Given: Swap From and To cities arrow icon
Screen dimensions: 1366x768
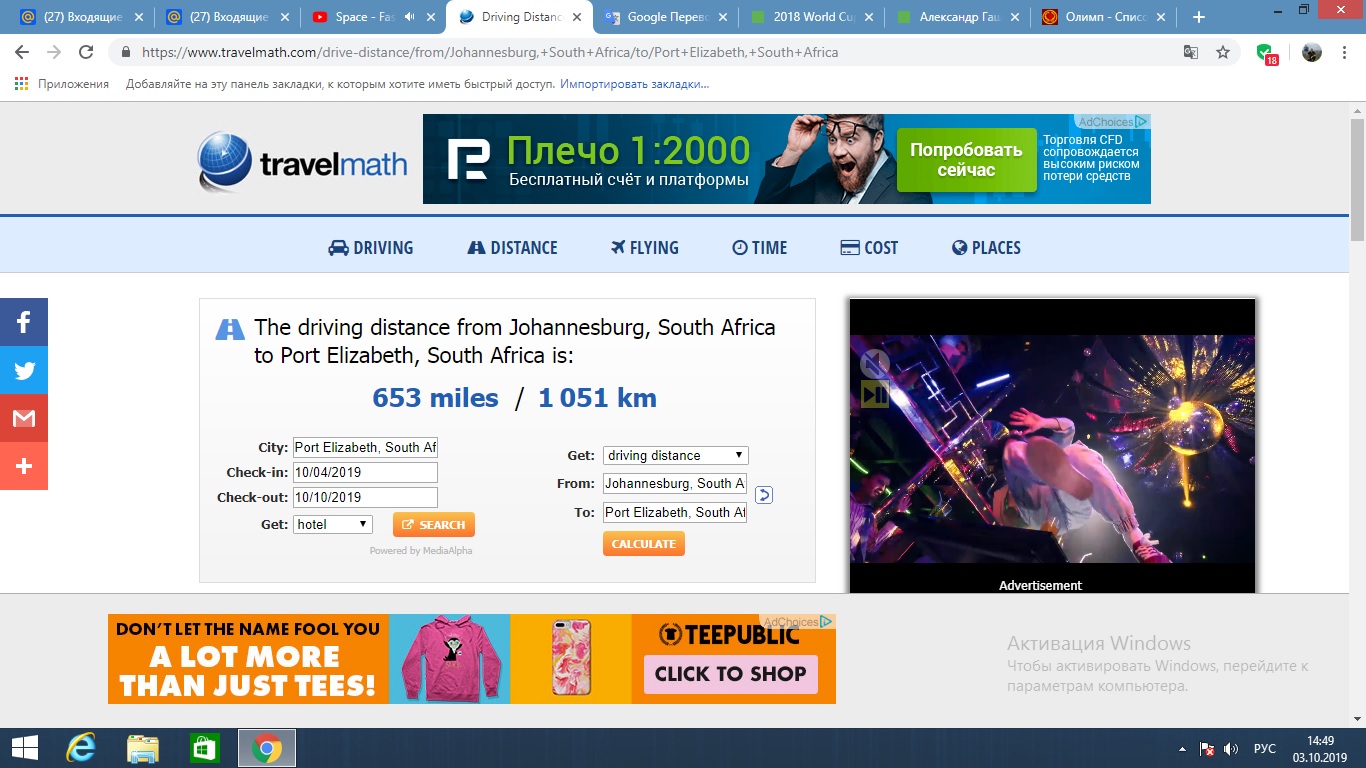Looking at the screenshot, I should [763, 494].
